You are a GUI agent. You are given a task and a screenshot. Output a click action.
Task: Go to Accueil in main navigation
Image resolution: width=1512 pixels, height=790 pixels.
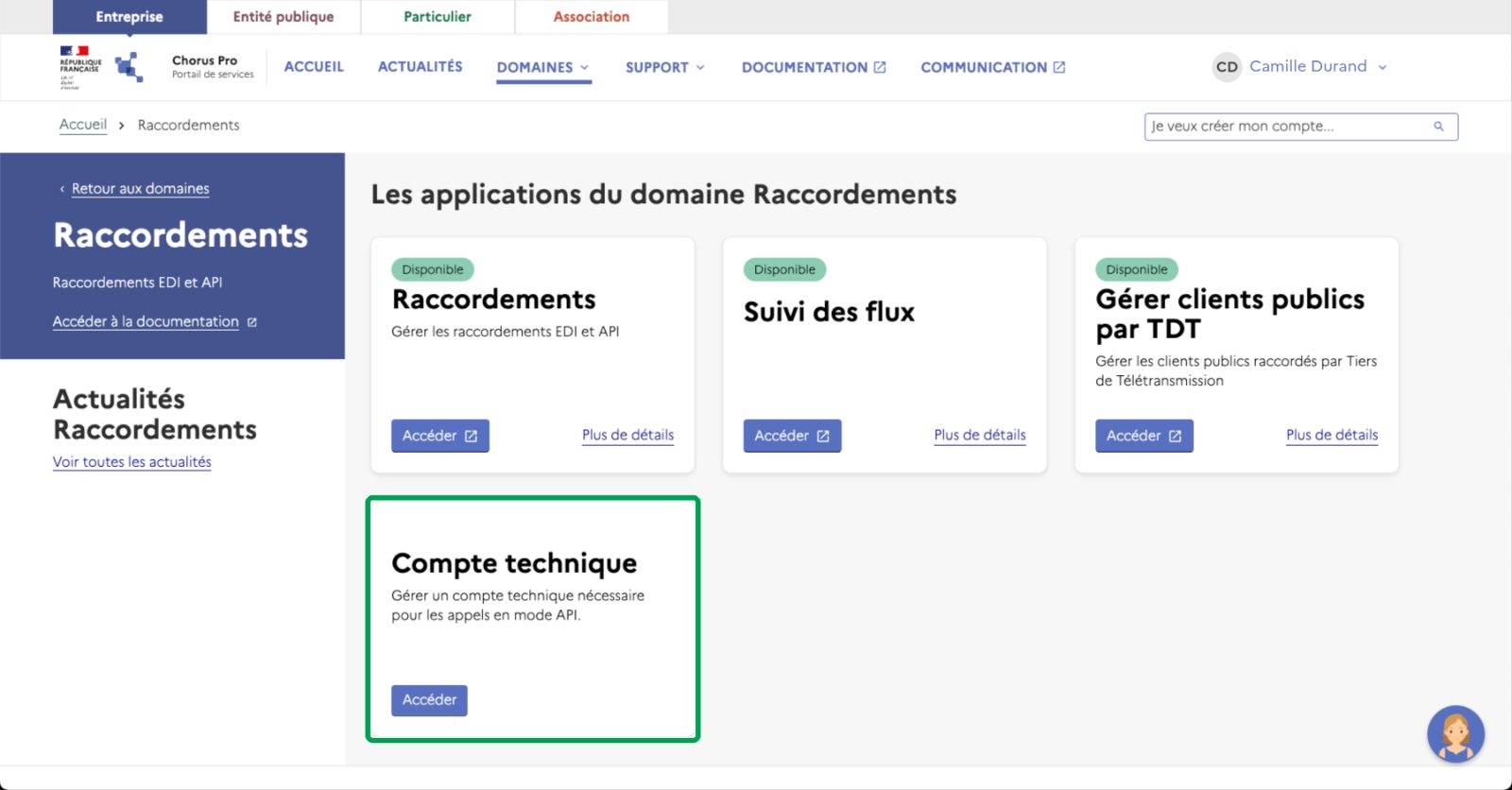pyautogui.click(x=314, y=67)
